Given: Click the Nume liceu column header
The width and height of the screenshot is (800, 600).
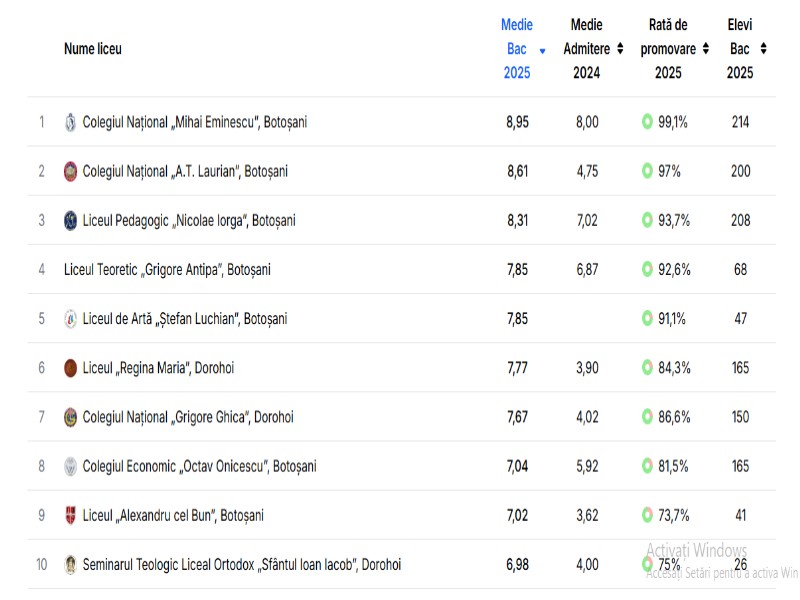Looking at the screenshot, I should pyautogui.click(x=93, y=48).
